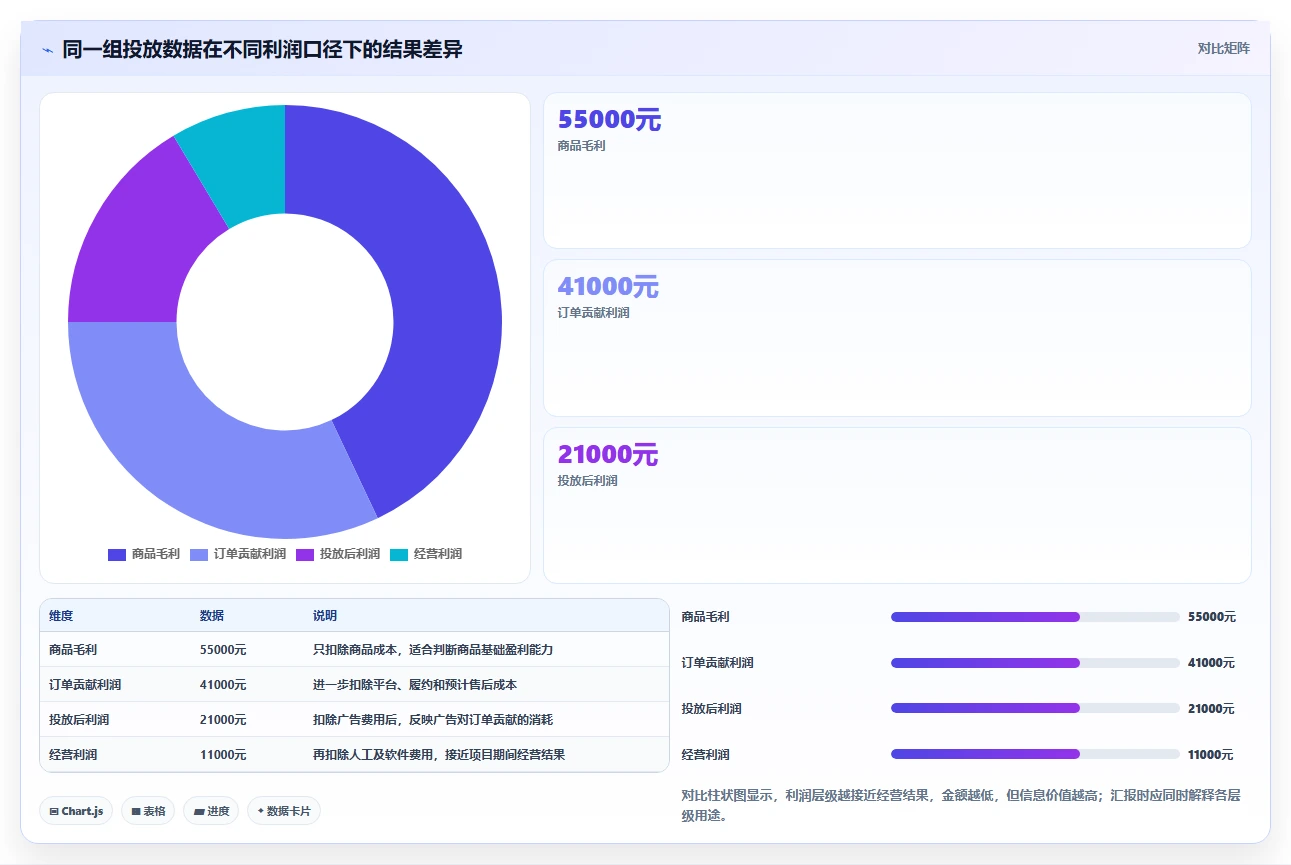Click 订单贡献利润 label in progress list
The width and height of the screenshot is (1291, 865).
click(717, 663)
